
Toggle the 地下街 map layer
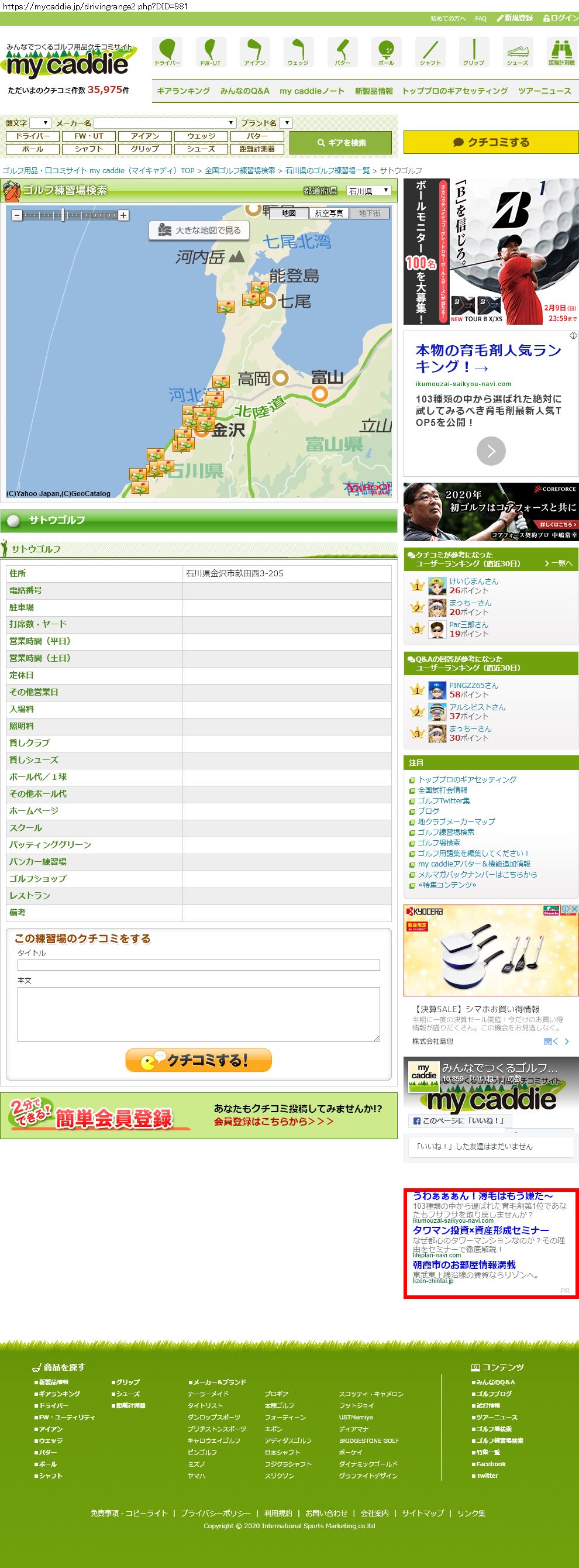point(369,213)
